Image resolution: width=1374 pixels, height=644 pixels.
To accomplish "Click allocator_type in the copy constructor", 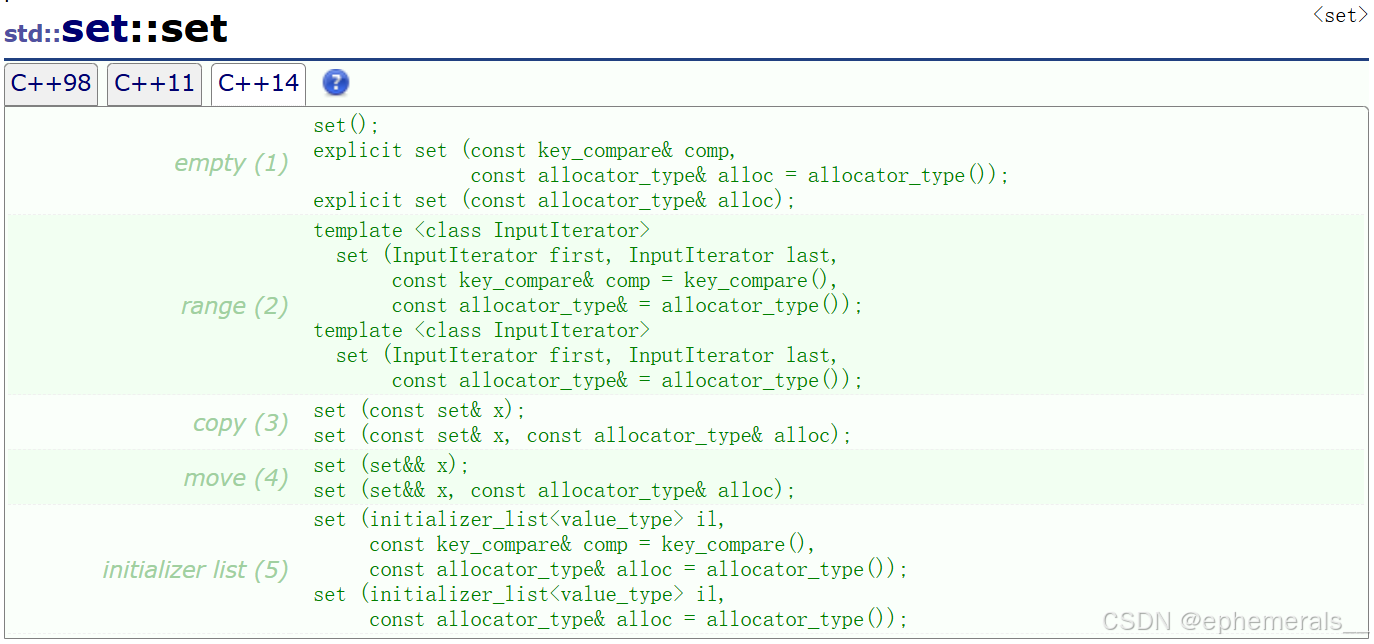I will pos(676,435).
